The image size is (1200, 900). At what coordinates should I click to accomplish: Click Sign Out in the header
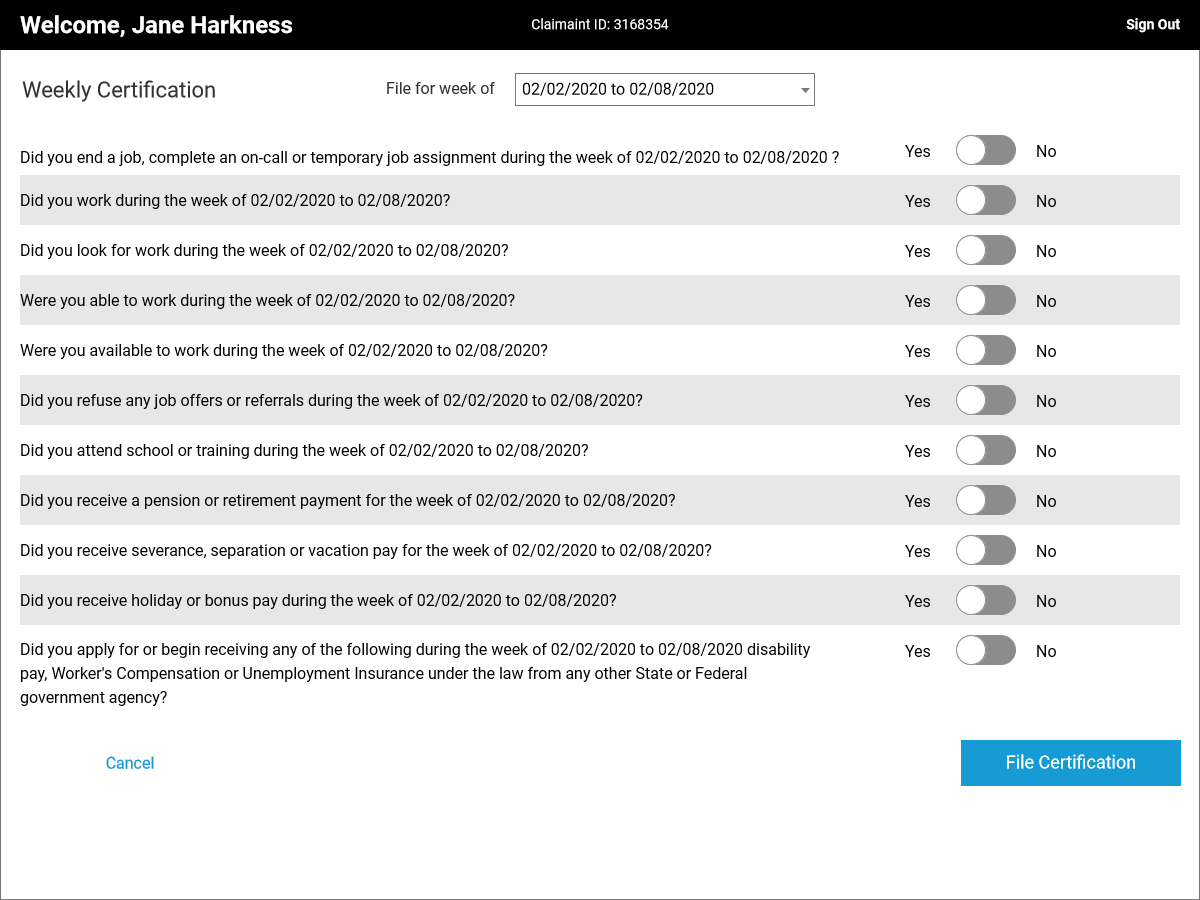point(1153,25)
